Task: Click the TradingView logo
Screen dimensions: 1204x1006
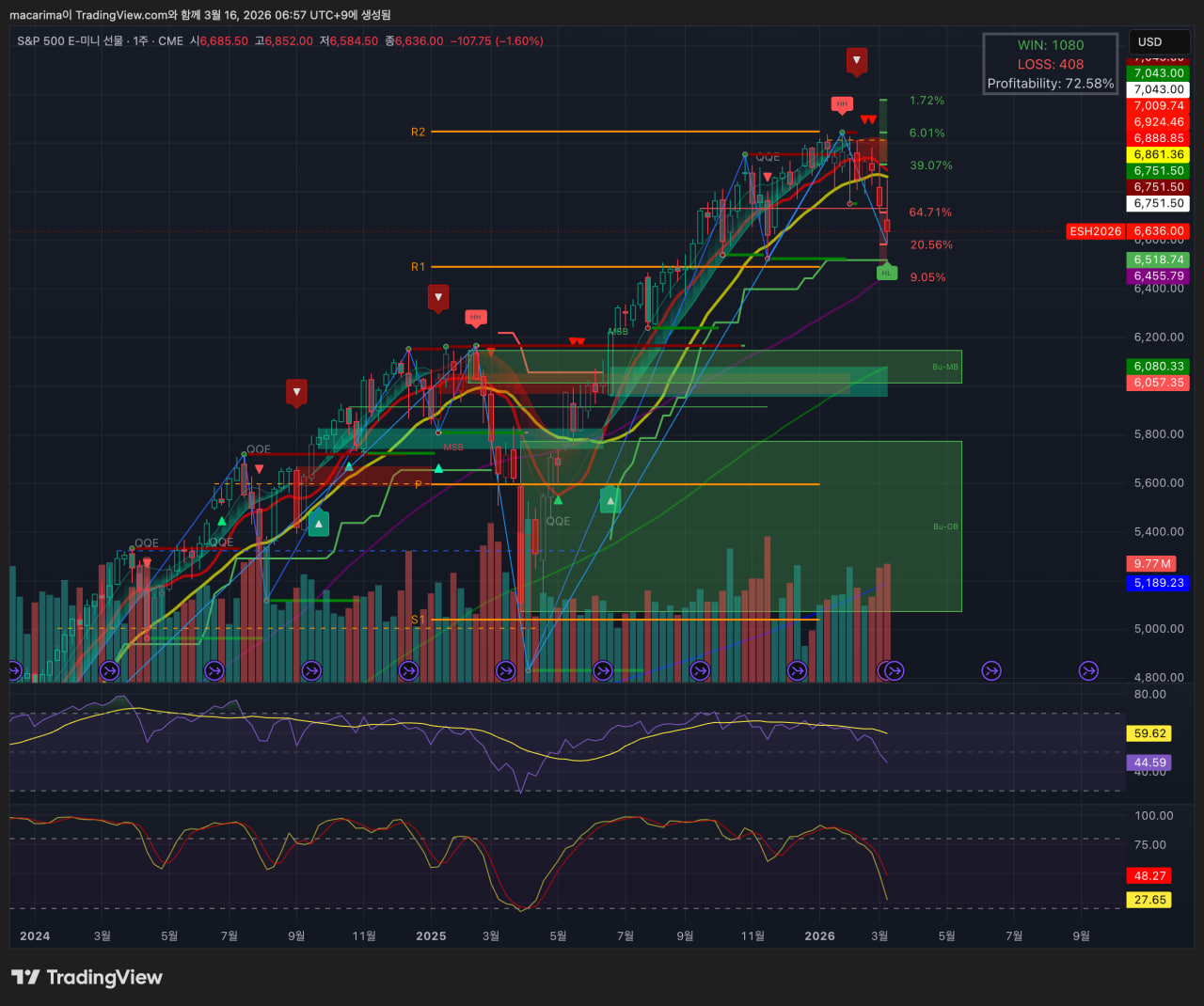Action: tap(87, 978)
